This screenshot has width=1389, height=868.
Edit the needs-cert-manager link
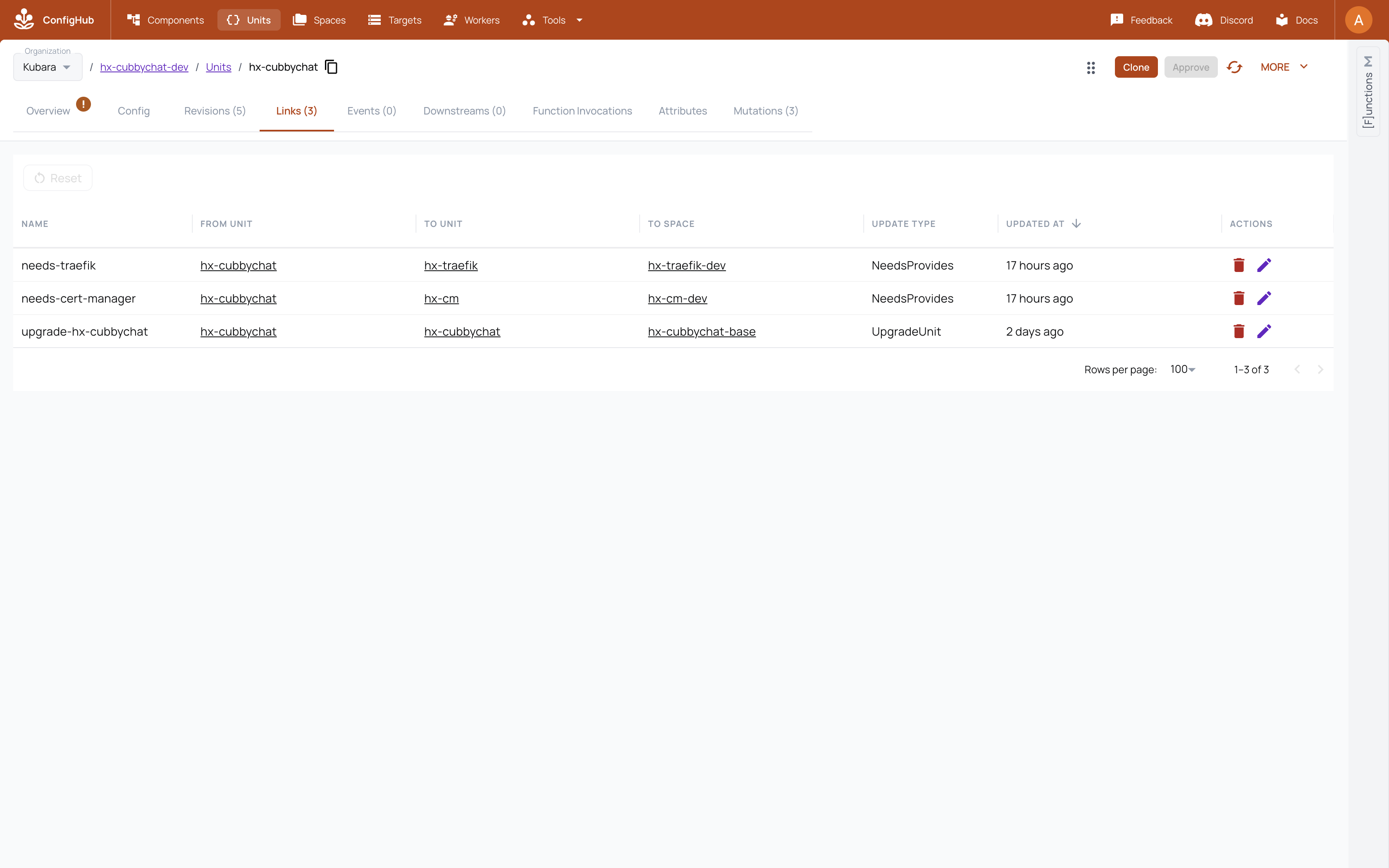coord(1264,298)
